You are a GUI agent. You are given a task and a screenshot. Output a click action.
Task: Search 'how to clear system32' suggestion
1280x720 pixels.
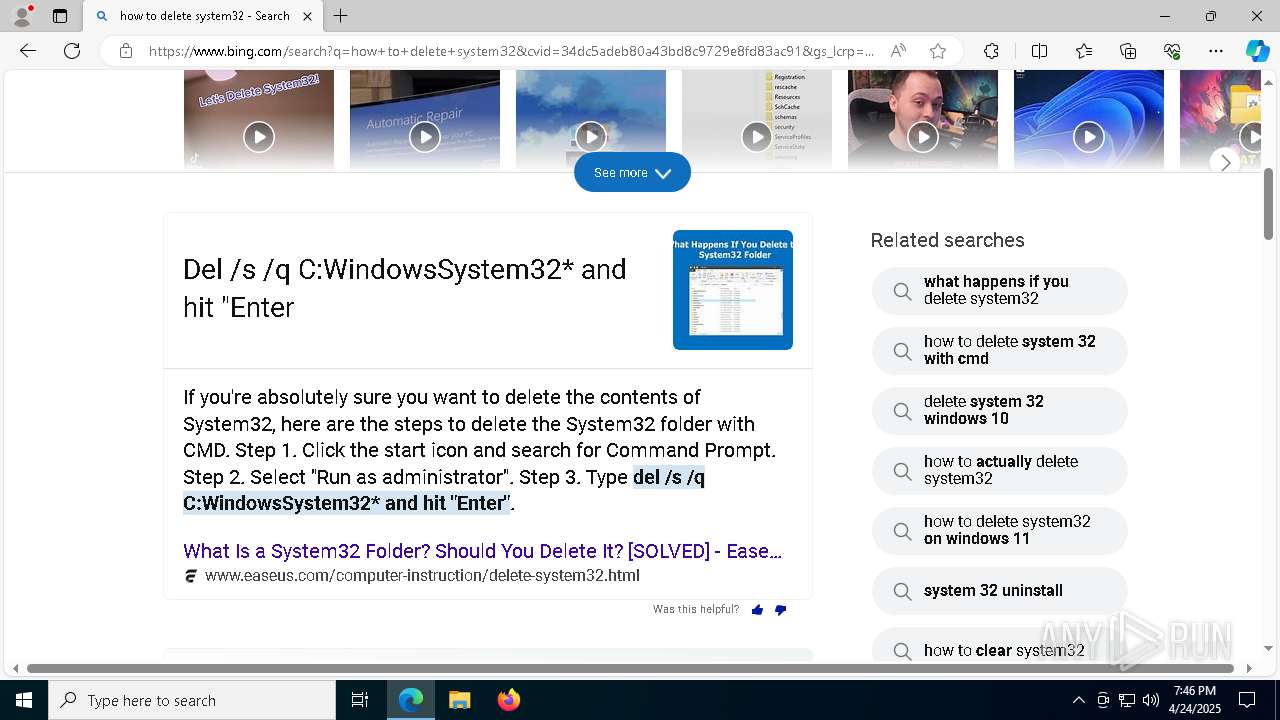[1000, 646]
